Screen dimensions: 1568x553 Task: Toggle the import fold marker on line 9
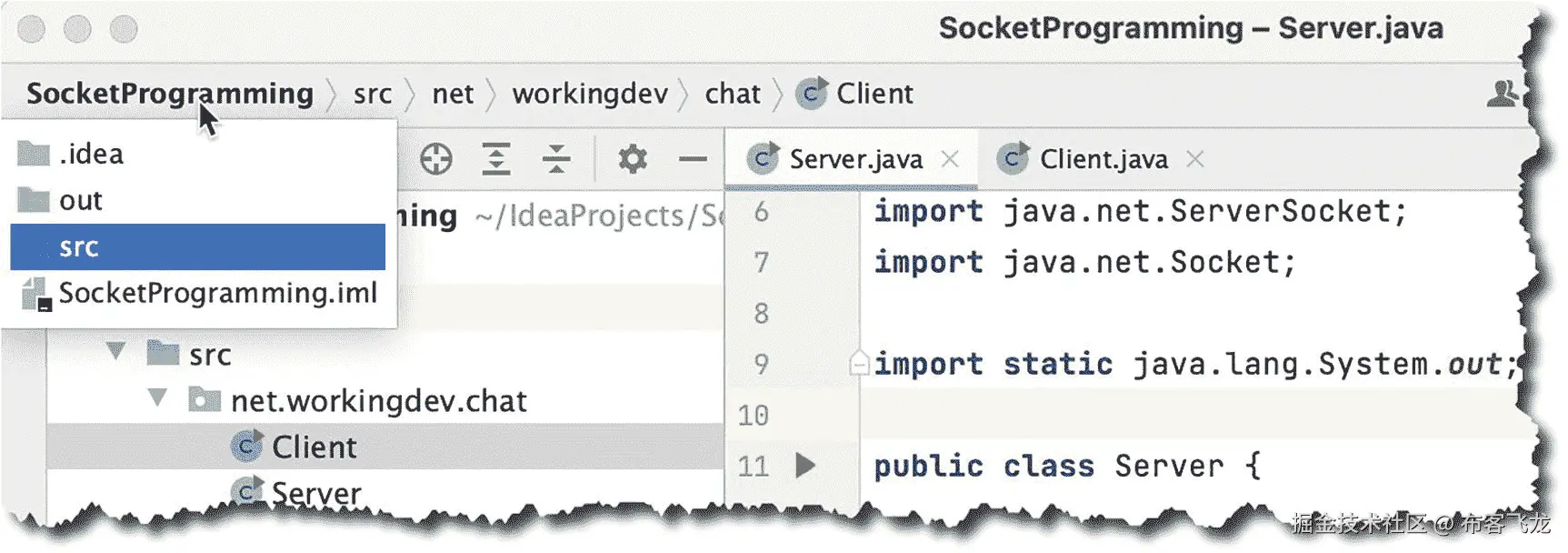858,364
